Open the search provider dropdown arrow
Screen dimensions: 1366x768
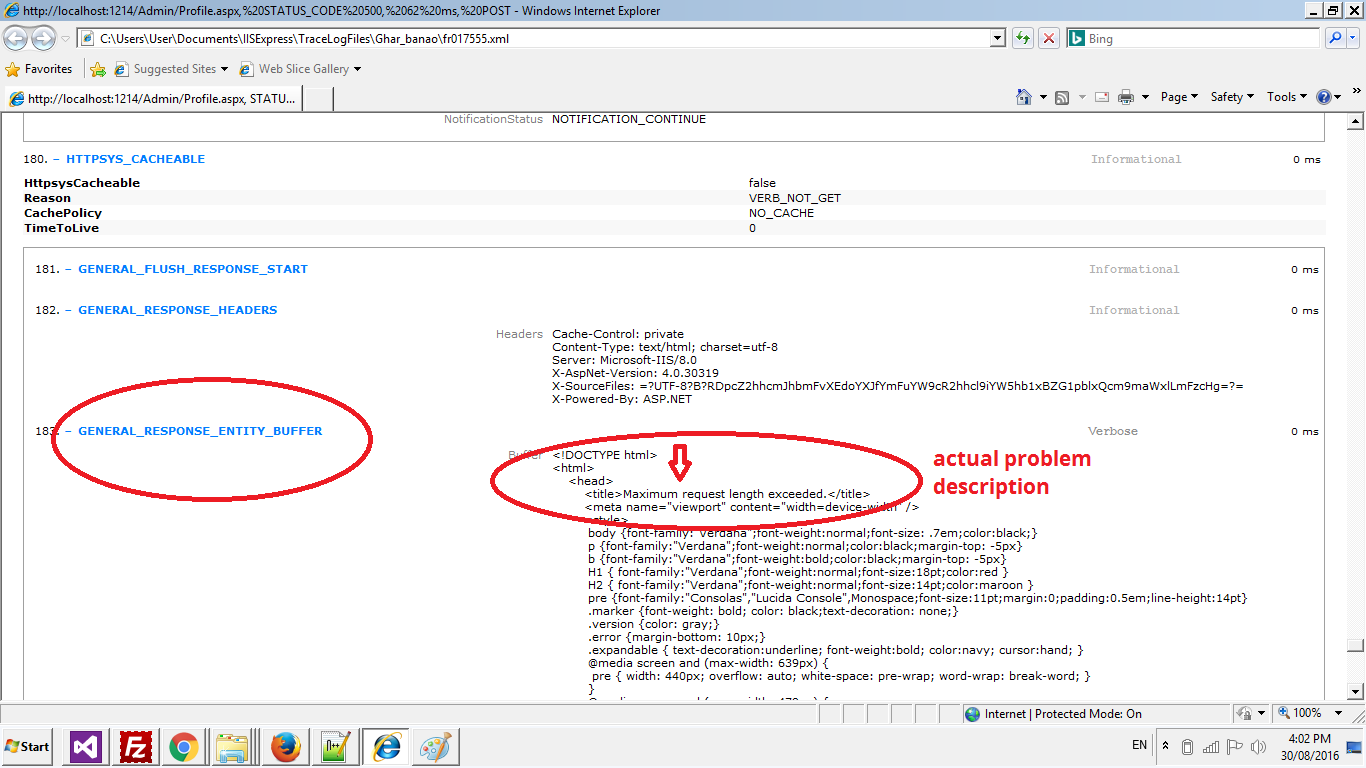(1354, 38)
